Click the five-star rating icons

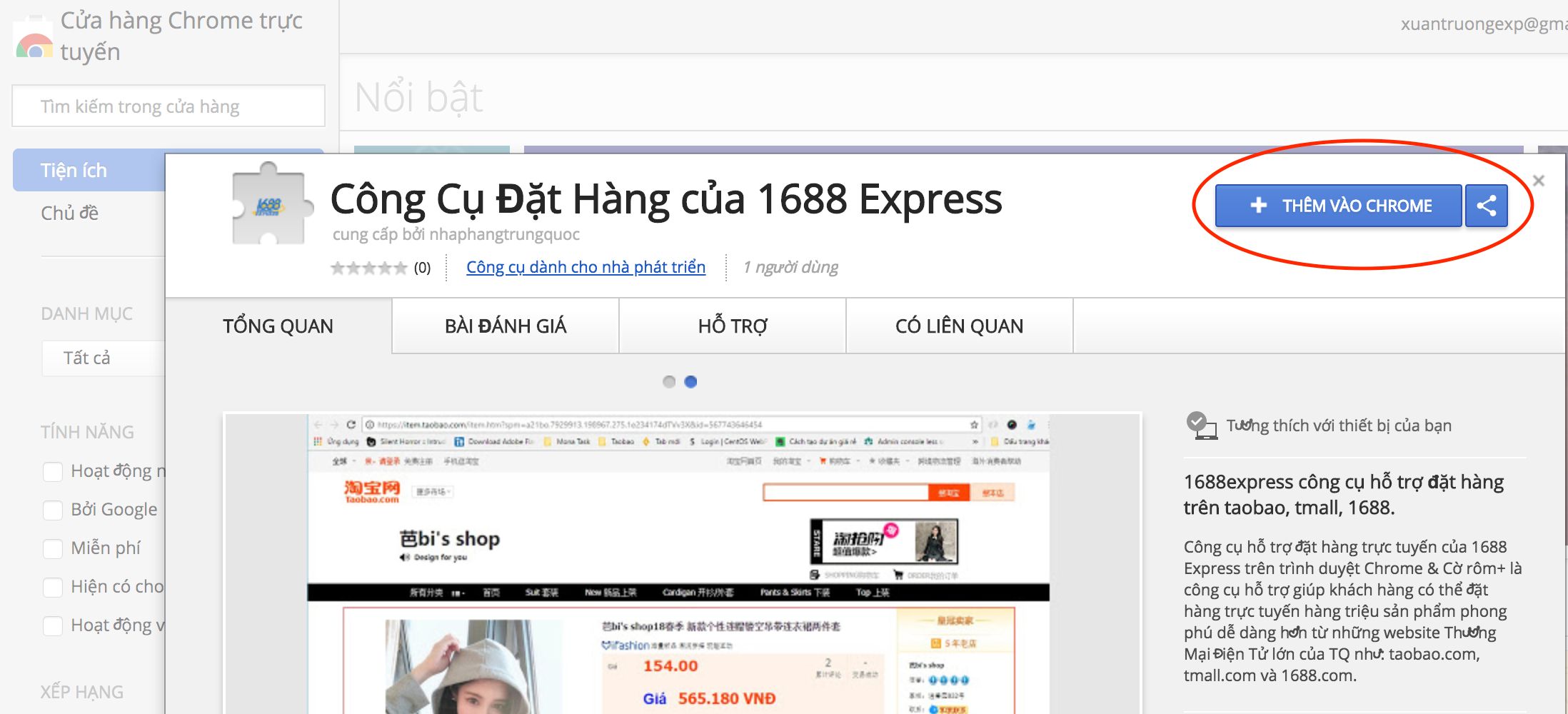click(x=368, y=268)
